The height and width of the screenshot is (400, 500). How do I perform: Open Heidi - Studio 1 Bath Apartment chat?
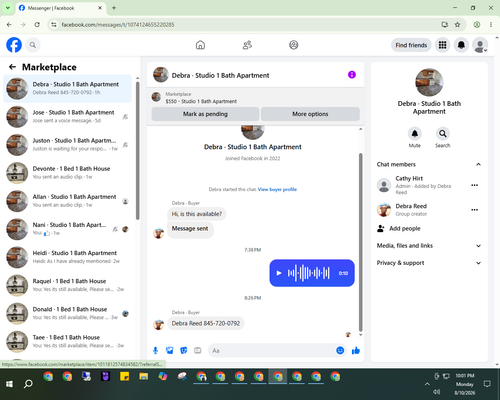67,257
